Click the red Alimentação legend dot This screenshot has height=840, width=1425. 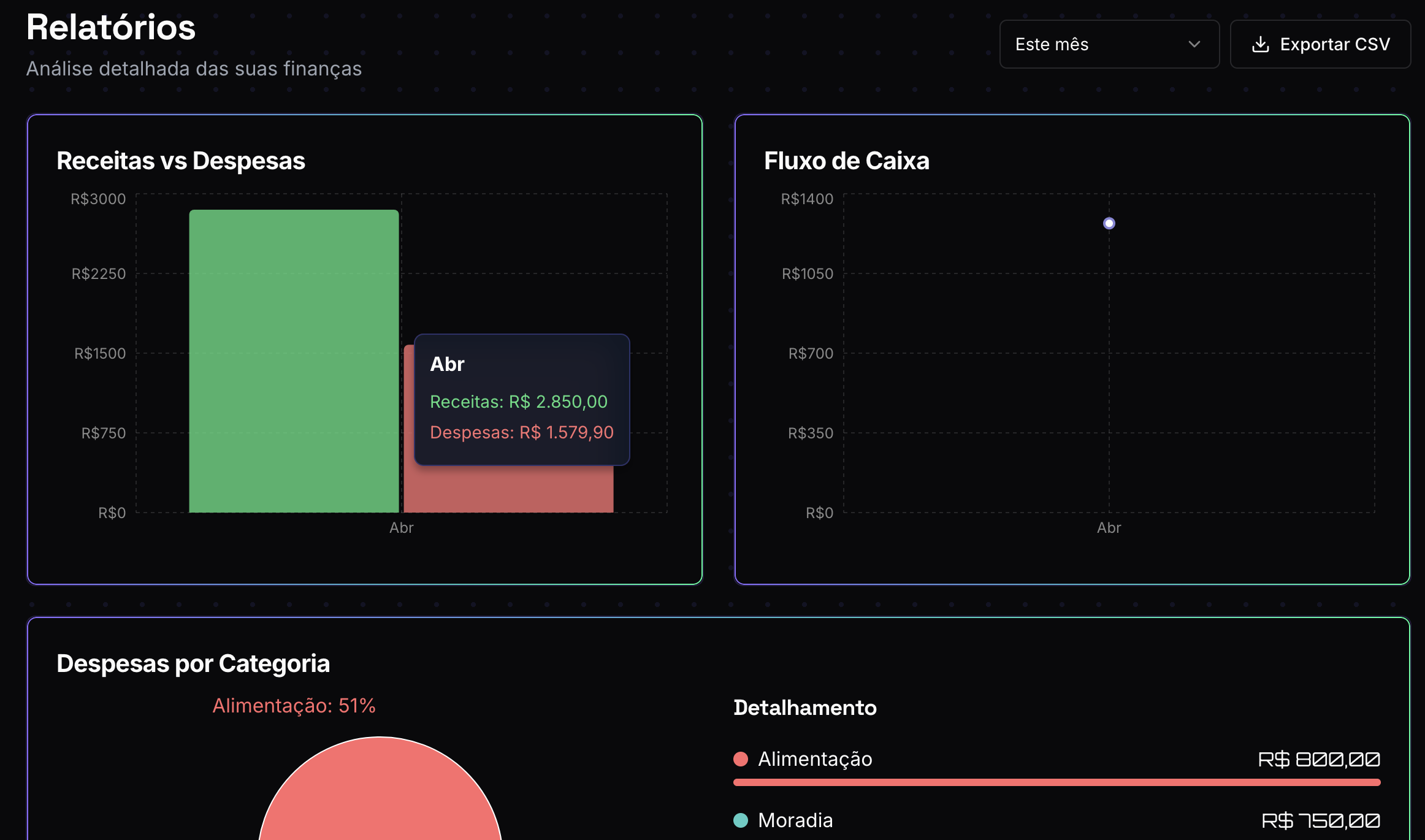(741, 759)
